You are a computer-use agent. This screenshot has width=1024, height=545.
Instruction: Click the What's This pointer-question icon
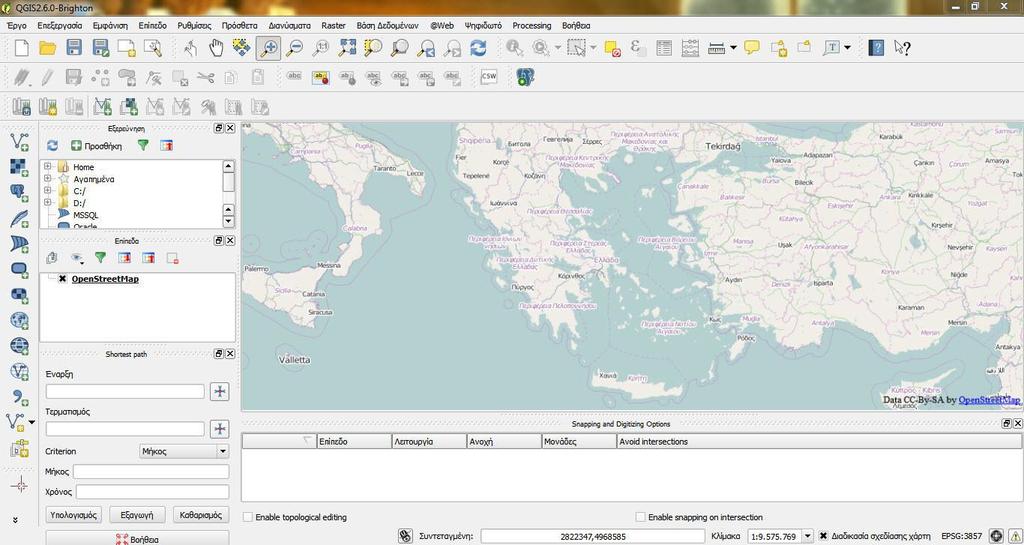[x=903, y=48]
